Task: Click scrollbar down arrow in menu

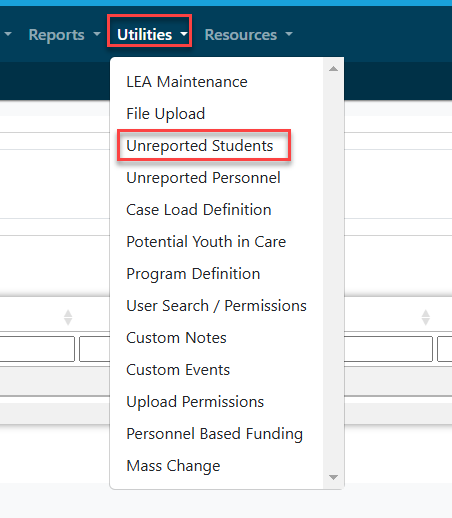Action: [333, 477]
